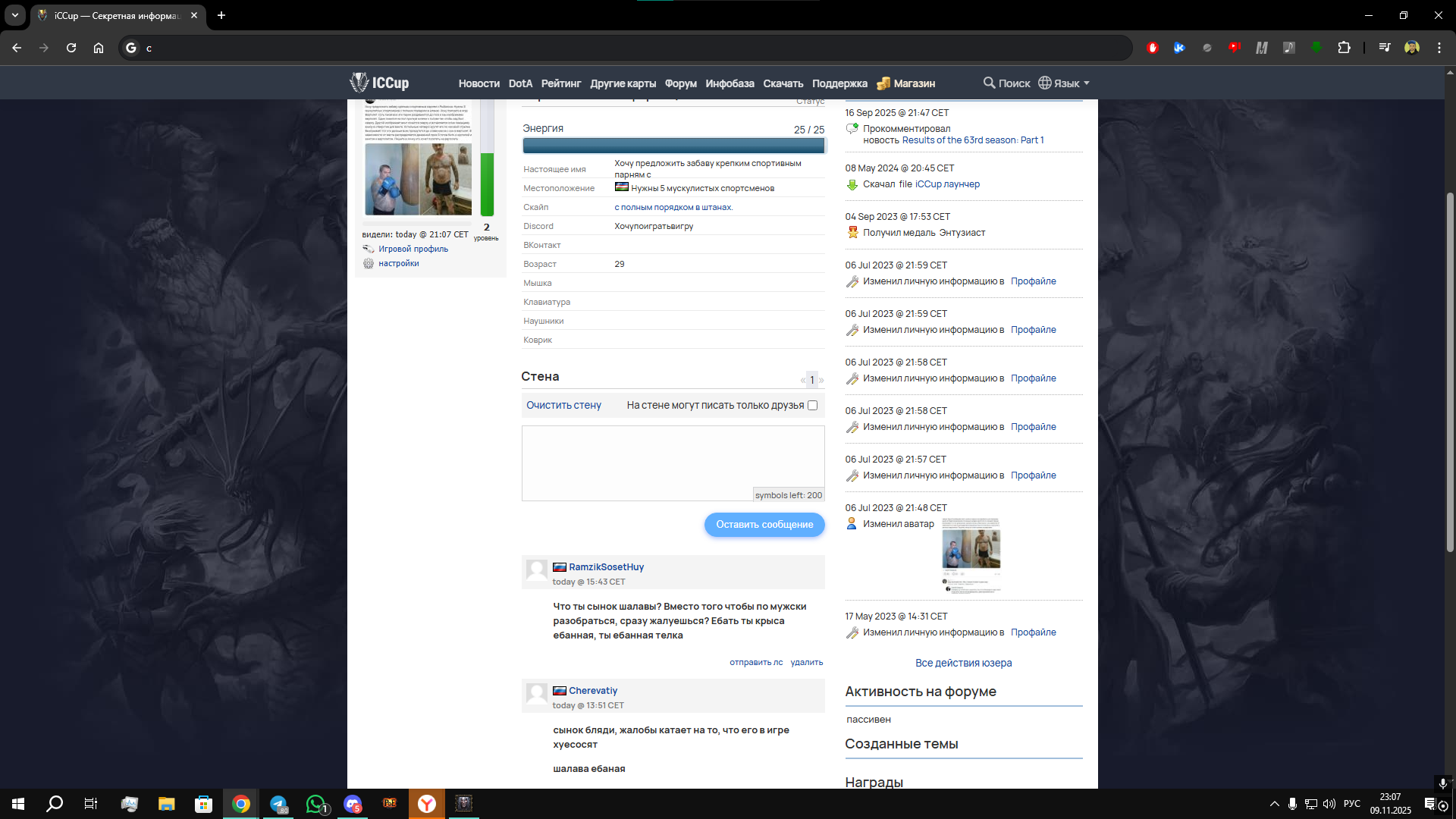Click the Очистить стену link

click(563, 405)
